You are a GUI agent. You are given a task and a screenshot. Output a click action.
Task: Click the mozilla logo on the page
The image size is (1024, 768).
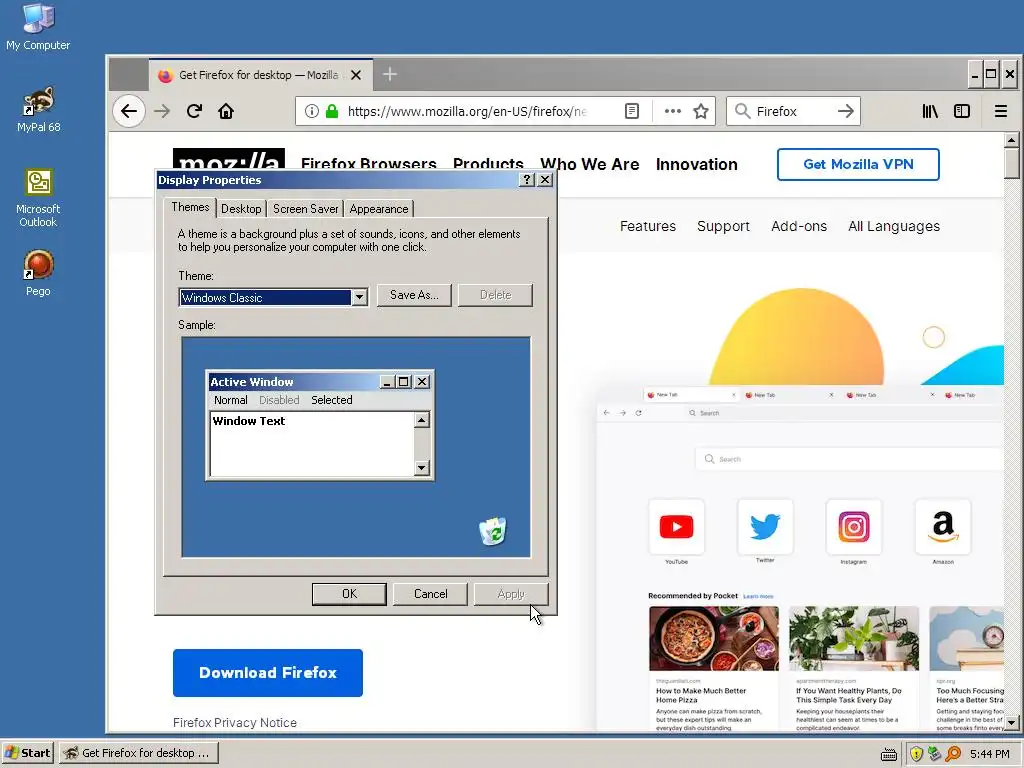pyautogui.click(x=229, y=161)
